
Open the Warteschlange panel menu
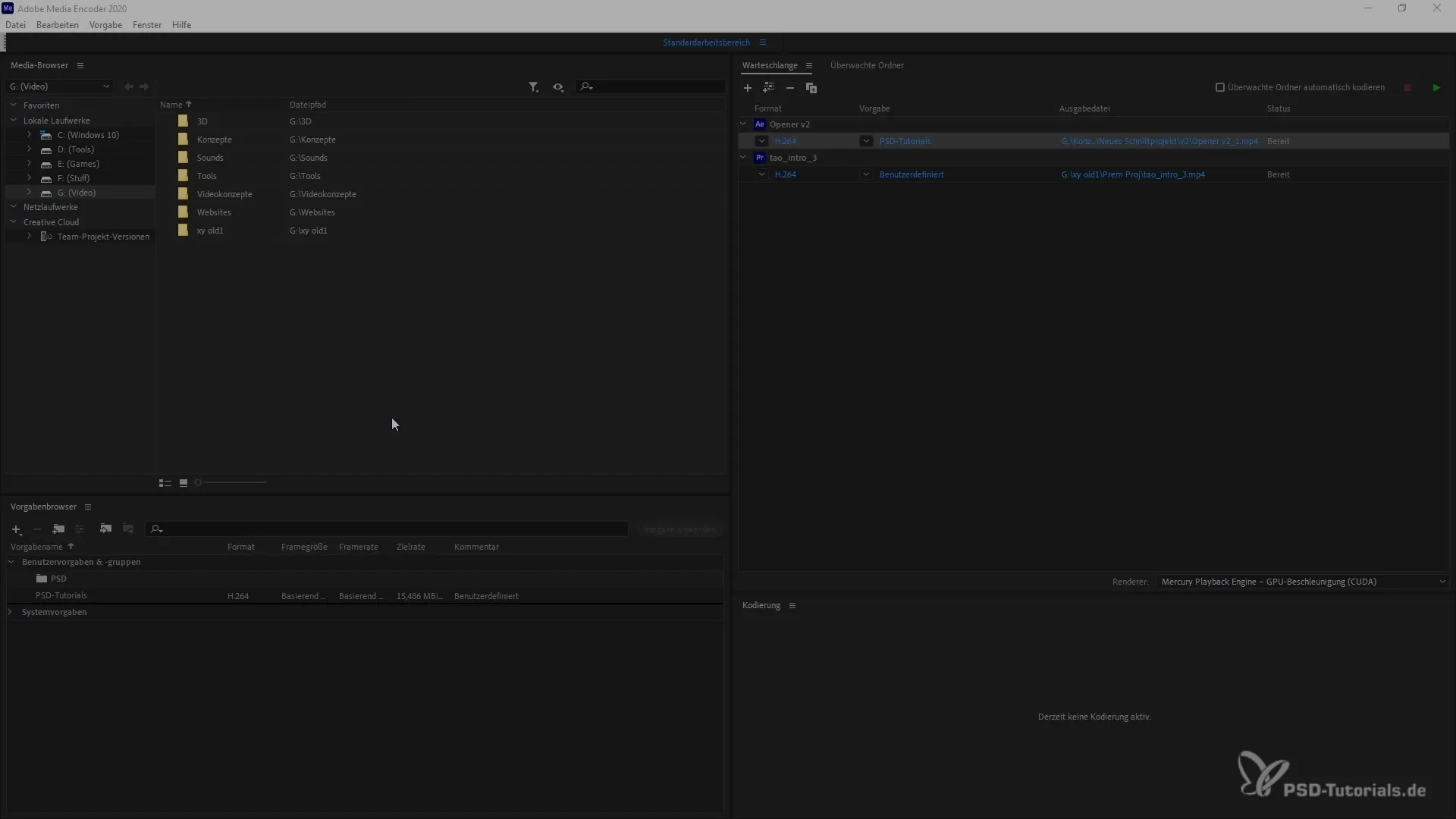pyautogui.click(x=809, y=66)
